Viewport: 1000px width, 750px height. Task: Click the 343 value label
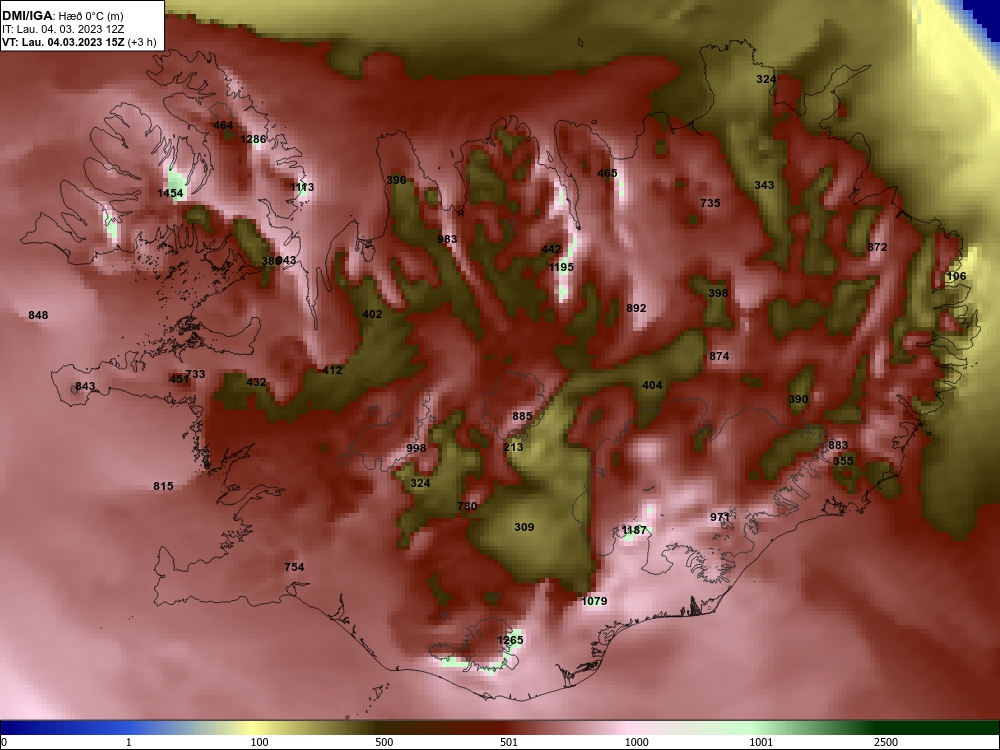[x=764, y=185]
